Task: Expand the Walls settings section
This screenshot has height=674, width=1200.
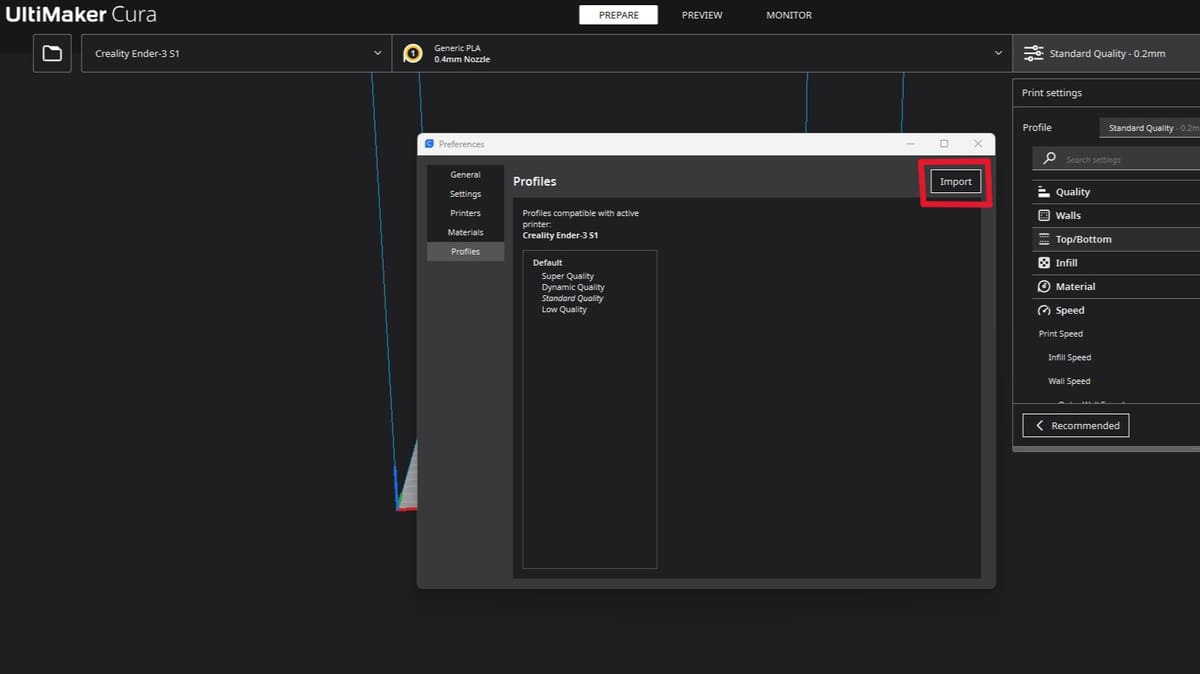Action: (1115, 215)
